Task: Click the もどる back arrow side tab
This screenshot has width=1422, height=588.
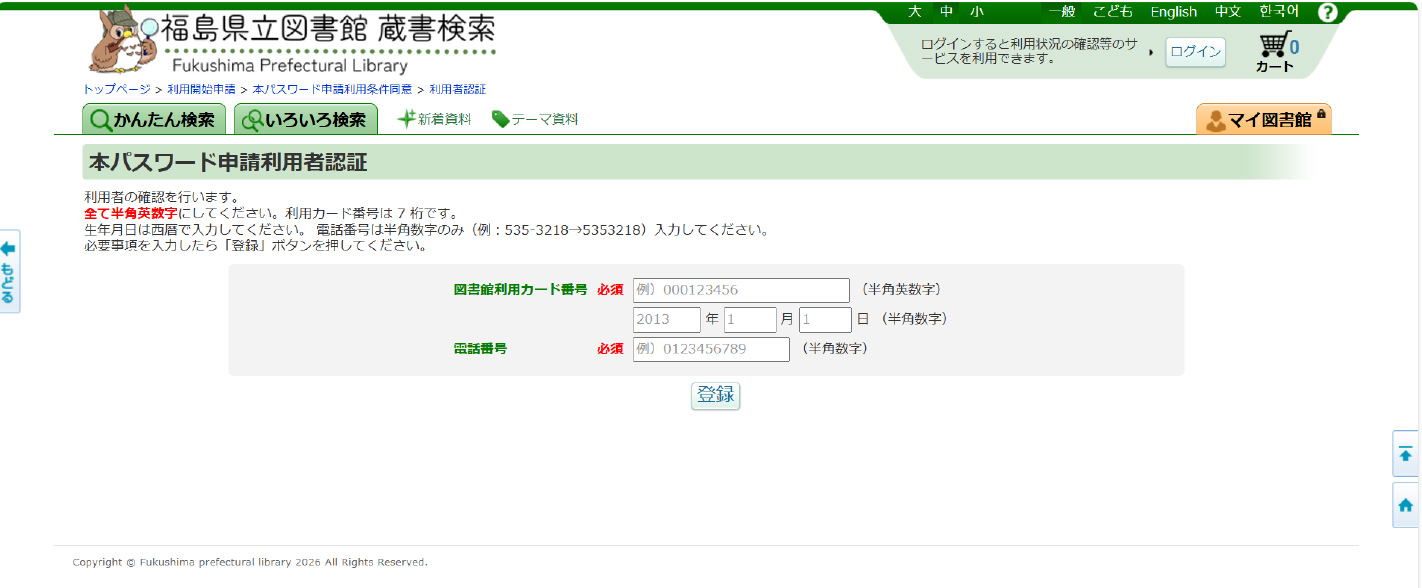Action: coord(9,271)
